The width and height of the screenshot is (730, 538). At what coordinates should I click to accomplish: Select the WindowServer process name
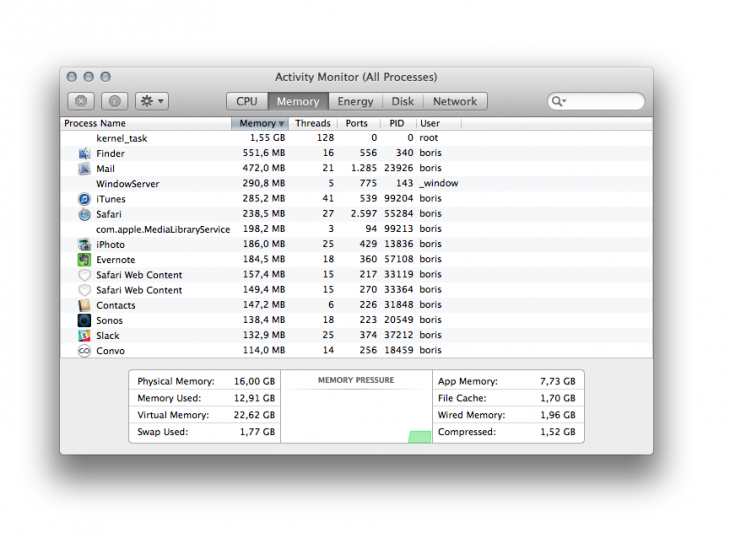tap(128, 184)
